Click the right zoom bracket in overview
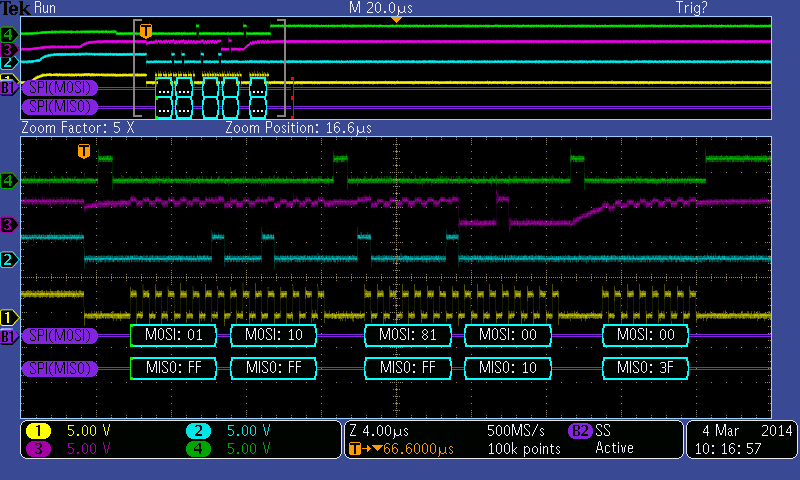The image size is (800, 480). tap(282, 68)
